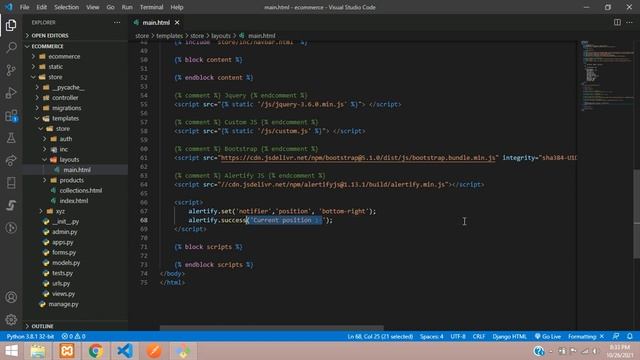Image resolution: width=640 pixels, height=360 pixels.
Task: Click the Formatting status bar item
Action: point(585,336)
